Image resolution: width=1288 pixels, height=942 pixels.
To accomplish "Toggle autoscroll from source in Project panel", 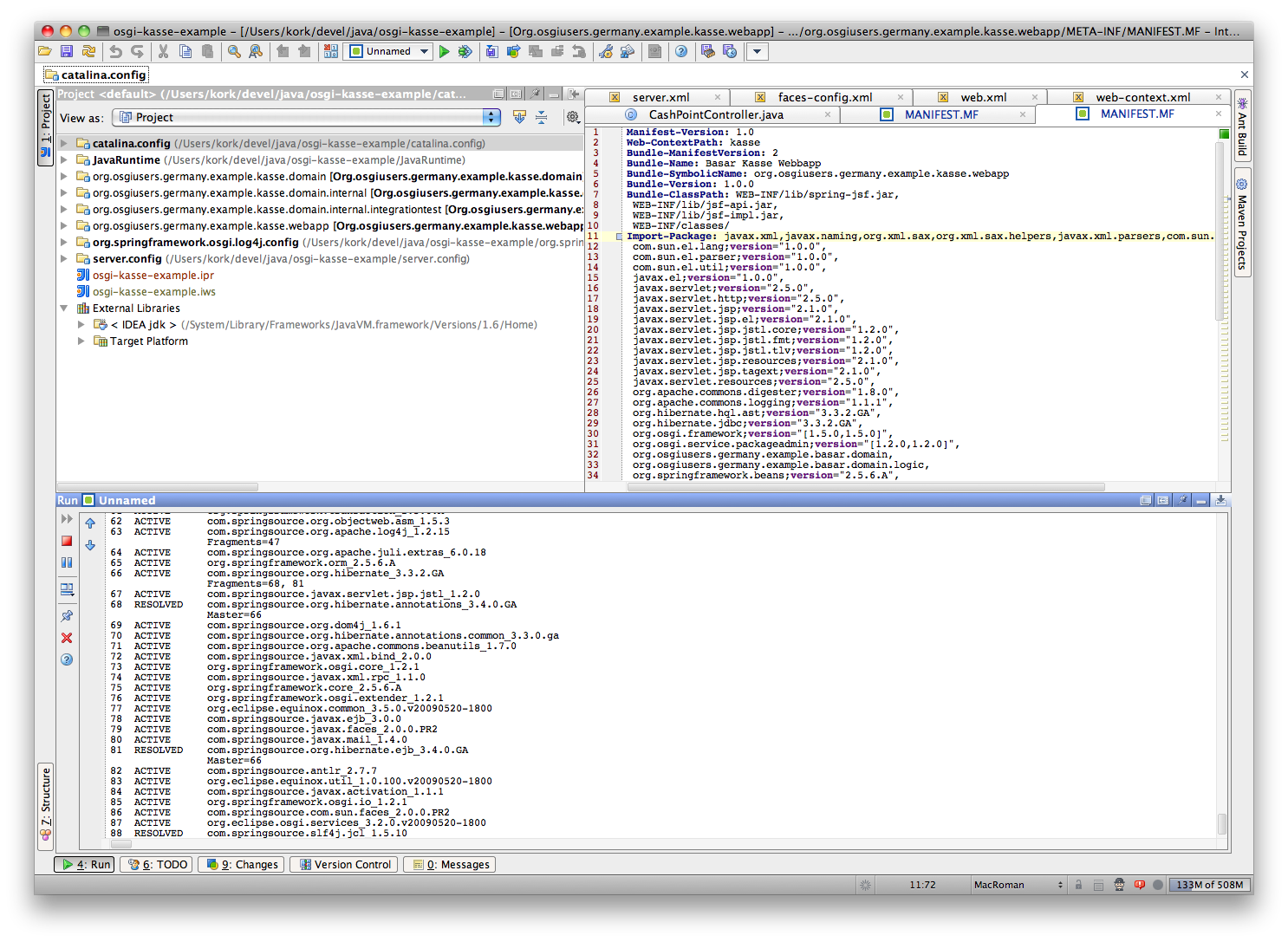I will (x=519, y=117).
